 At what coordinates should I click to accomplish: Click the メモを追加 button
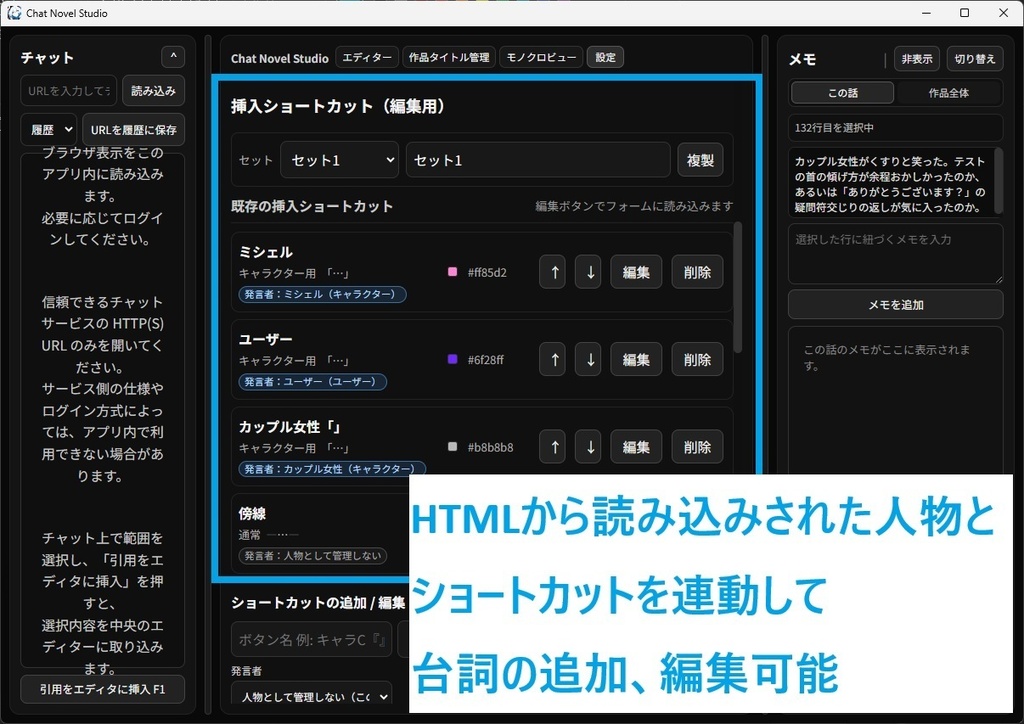pos(895,305)
